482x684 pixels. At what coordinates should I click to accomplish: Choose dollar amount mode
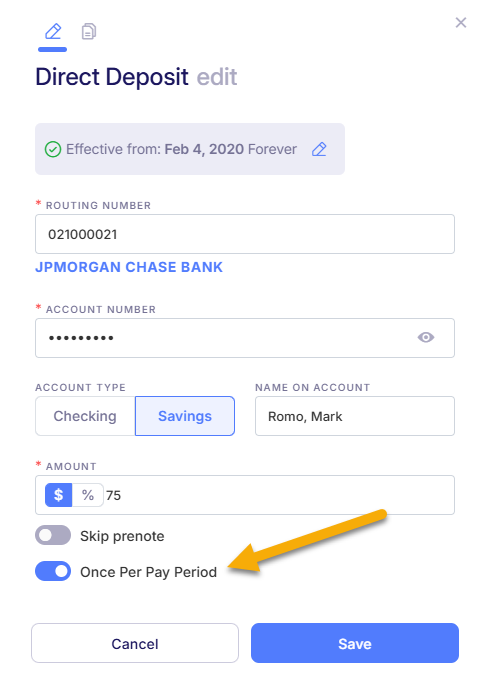pyautogui.click(x=58, y=495)
